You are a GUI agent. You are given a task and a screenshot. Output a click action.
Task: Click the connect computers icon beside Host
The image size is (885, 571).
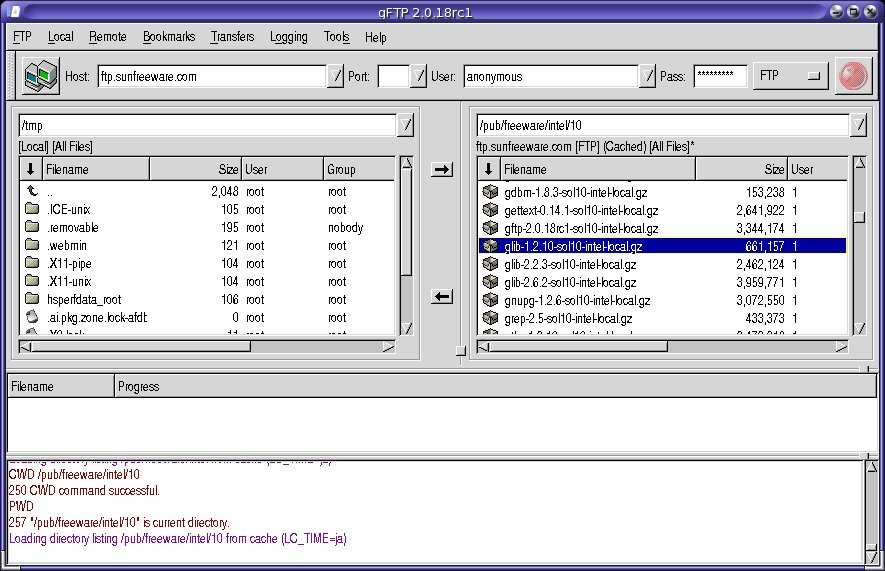tap(41, 76)
